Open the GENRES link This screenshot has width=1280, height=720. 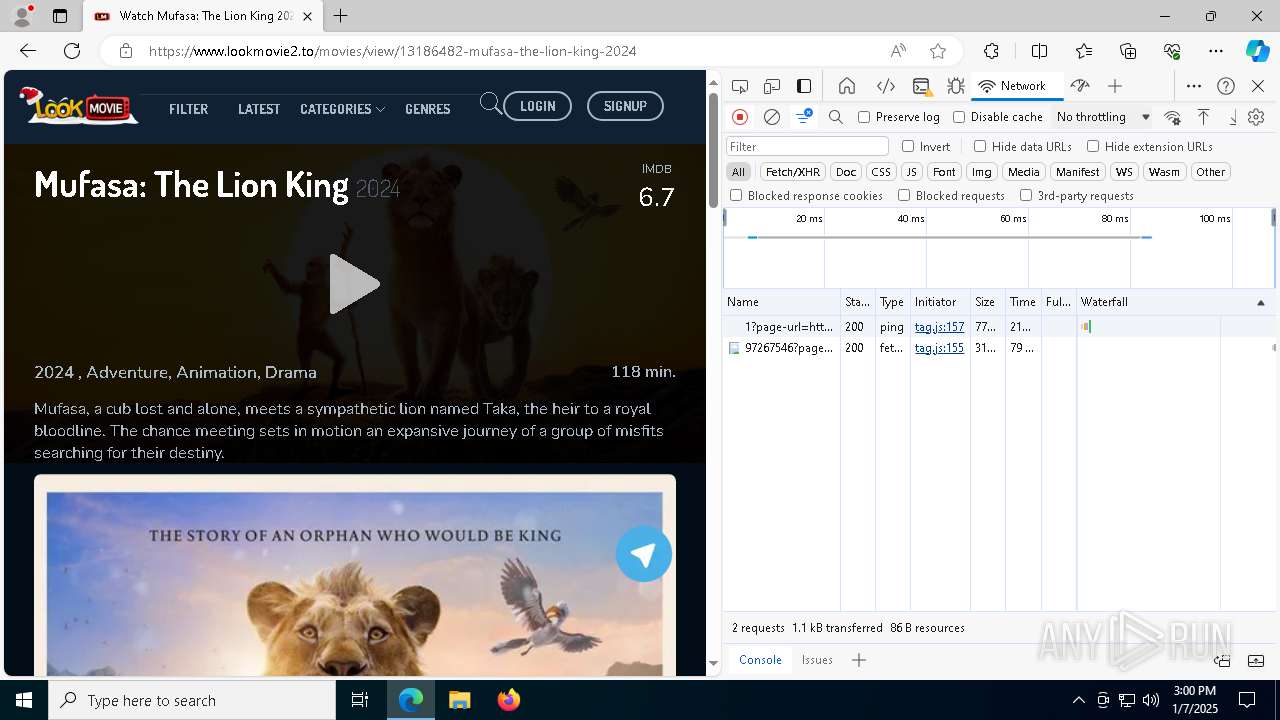[428, 109]
